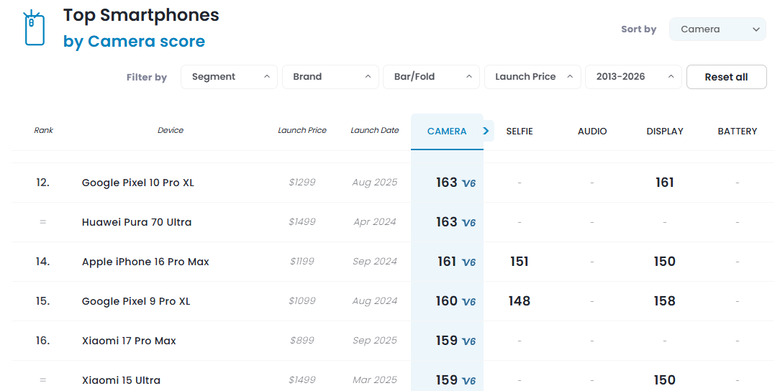Click the $1199 launch price

tap(302, 262)
